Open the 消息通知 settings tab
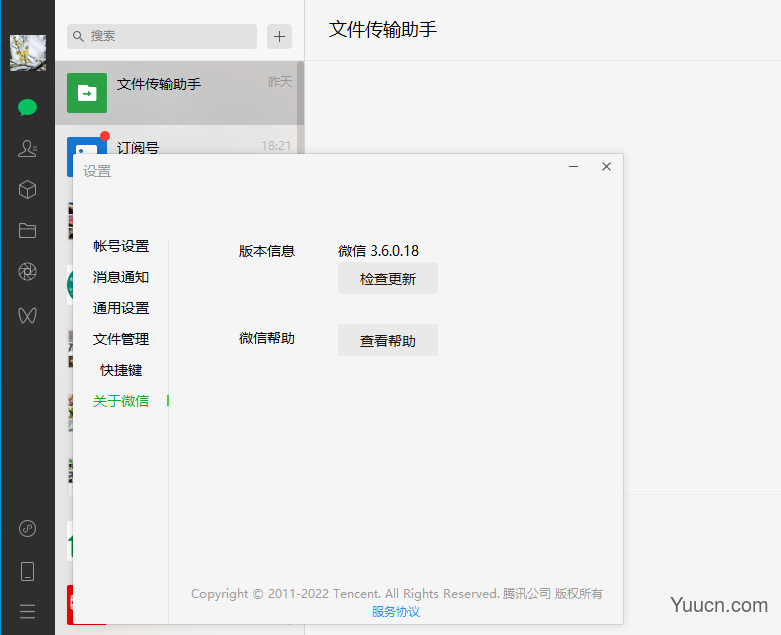The width and height of the screenshot is (781, 635). coord(121,277)
